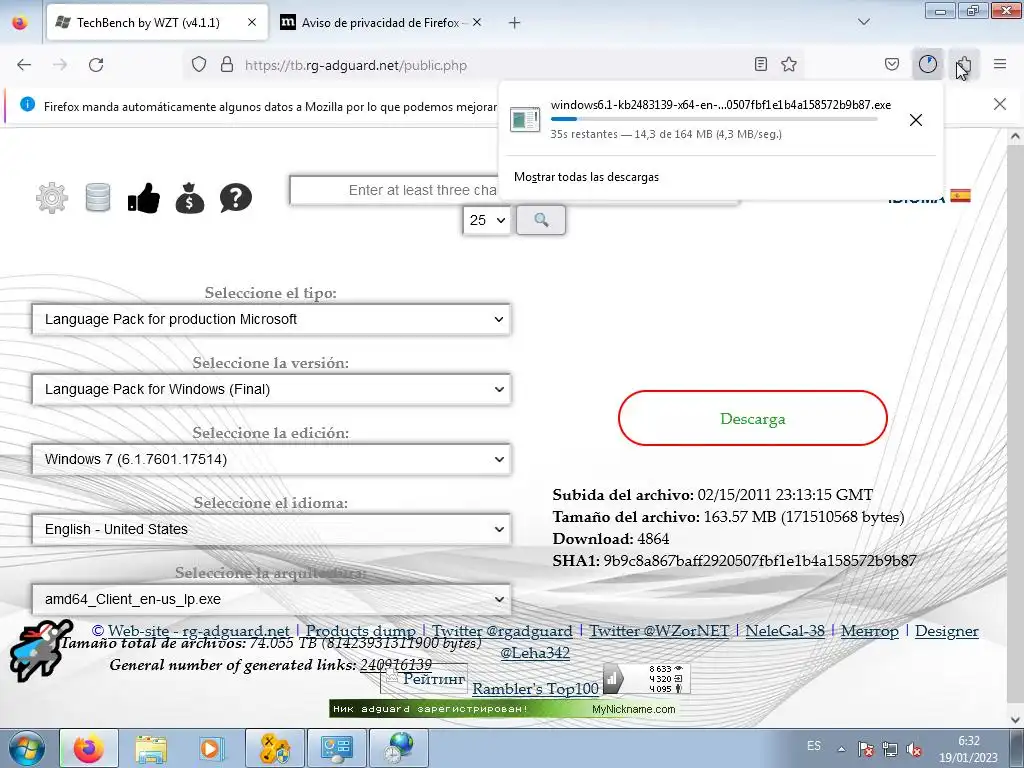The width and height of the screenshot is (1024, 768).
Task: Click the downloads progress toolbar icon
Action: [927, 64]
